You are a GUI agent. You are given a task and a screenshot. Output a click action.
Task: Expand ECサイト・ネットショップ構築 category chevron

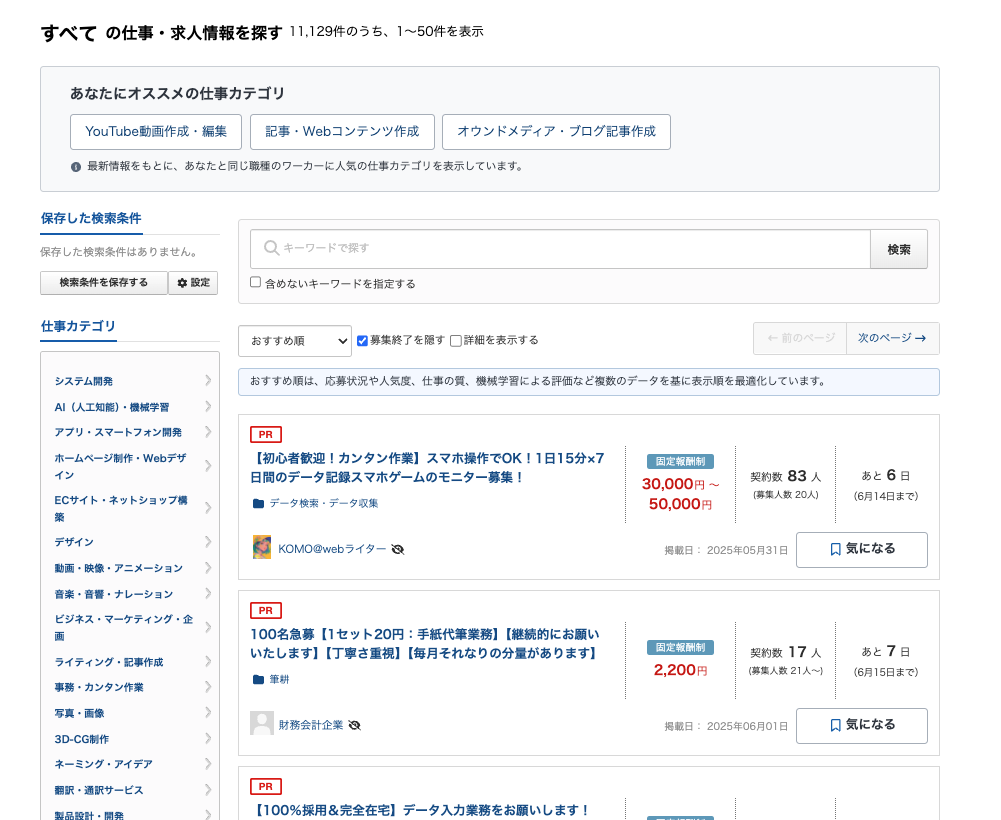click(208, 508)
